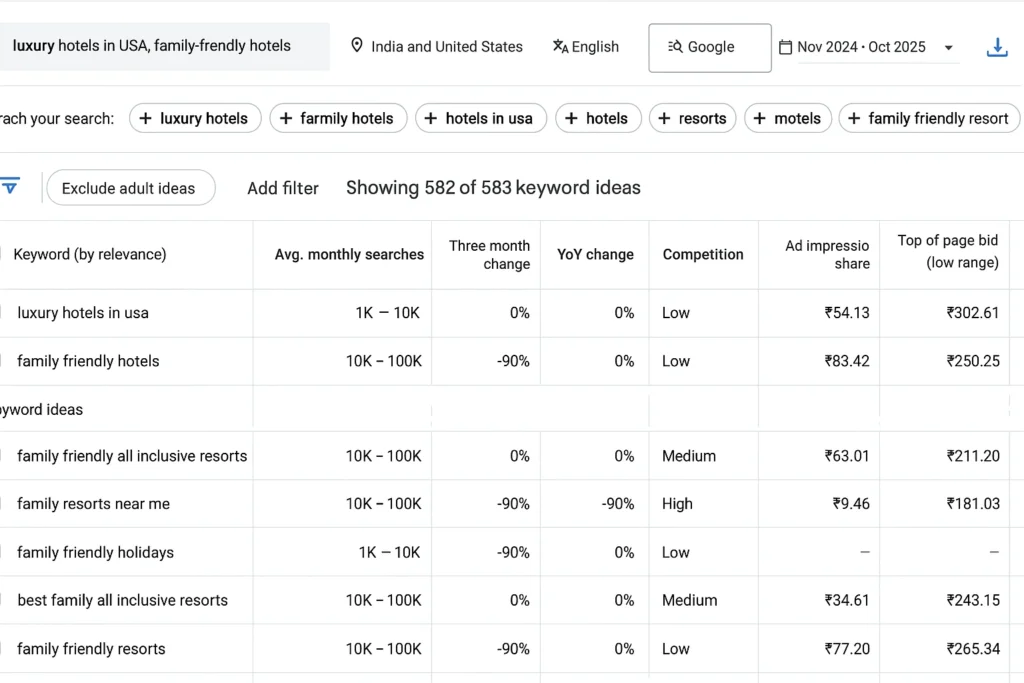
Task: Add 'luxury hotels' using its plus icon
Action: point(145,118)
